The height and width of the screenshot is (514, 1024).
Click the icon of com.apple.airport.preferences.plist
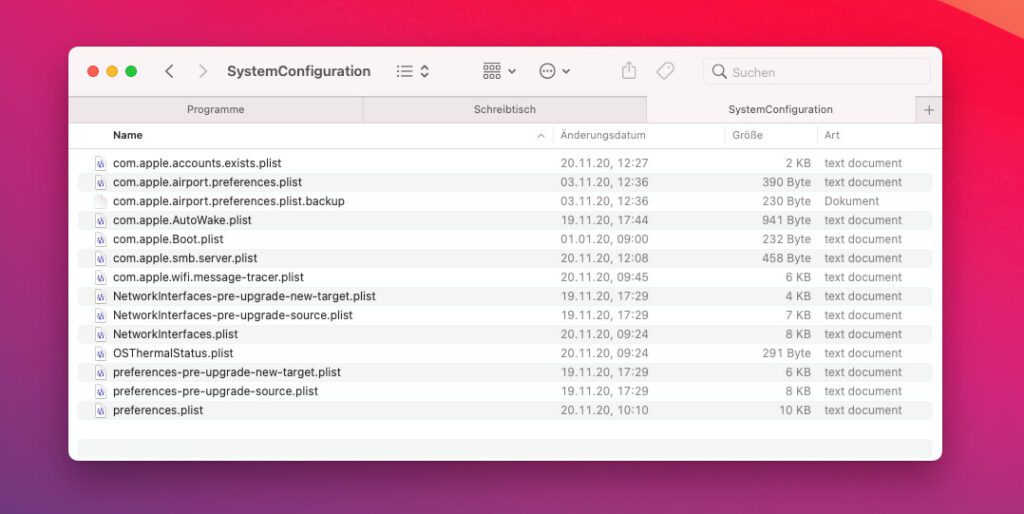[100, 182]
